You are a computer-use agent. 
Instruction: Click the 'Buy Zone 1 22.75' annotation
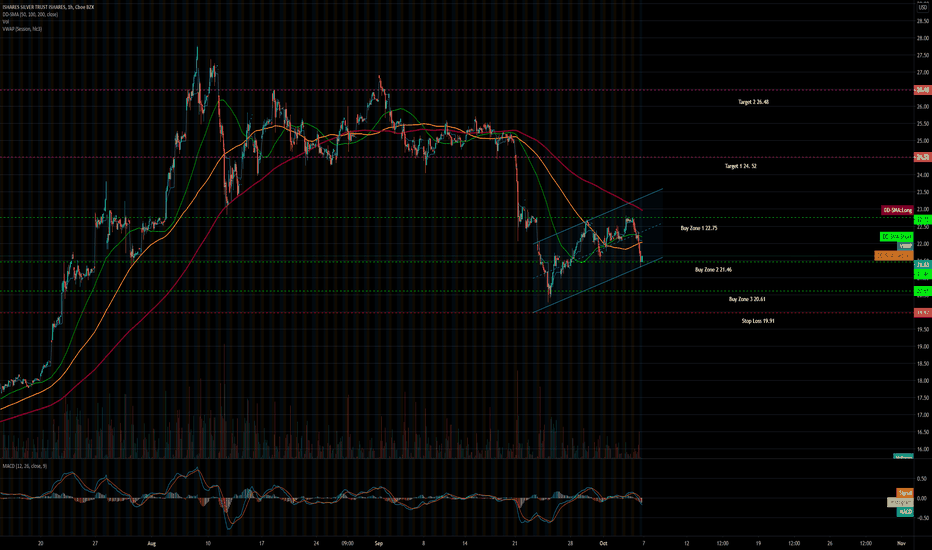click(698, 228)
